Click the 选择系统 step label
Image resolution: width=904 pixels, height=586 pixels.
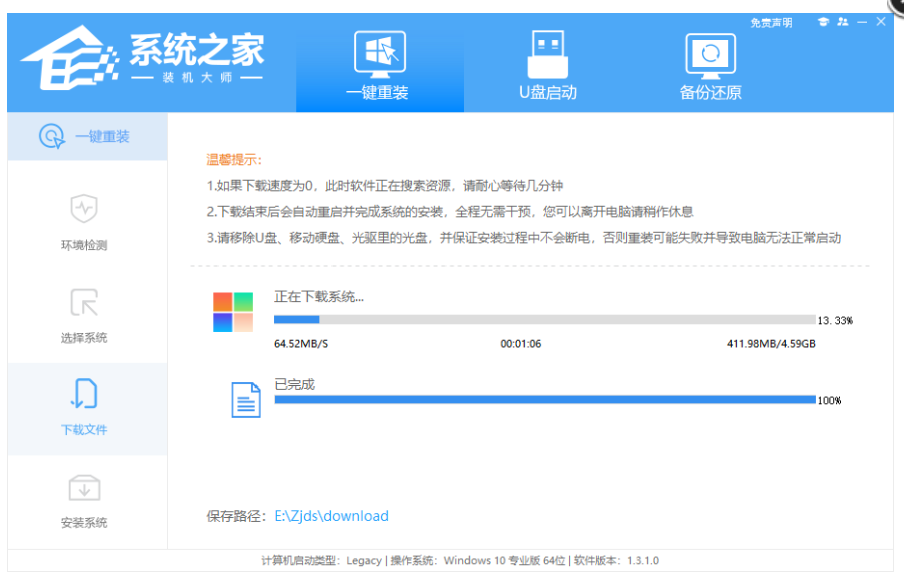tap(84, 337)
